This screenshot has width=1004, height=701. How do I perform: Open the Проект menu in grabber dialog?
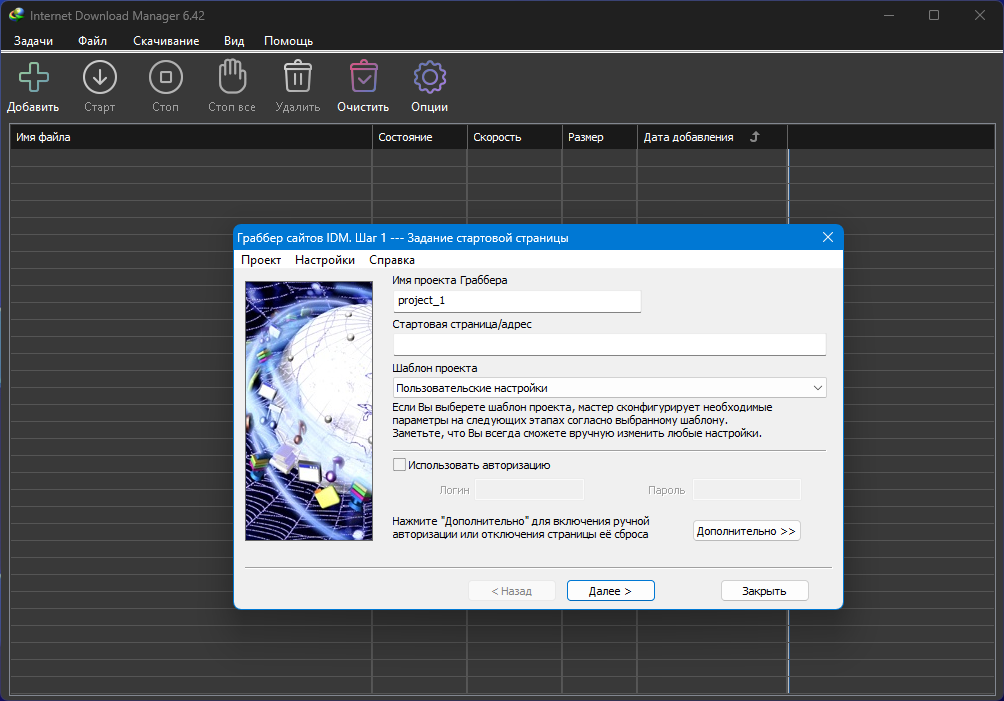[261, 260]
